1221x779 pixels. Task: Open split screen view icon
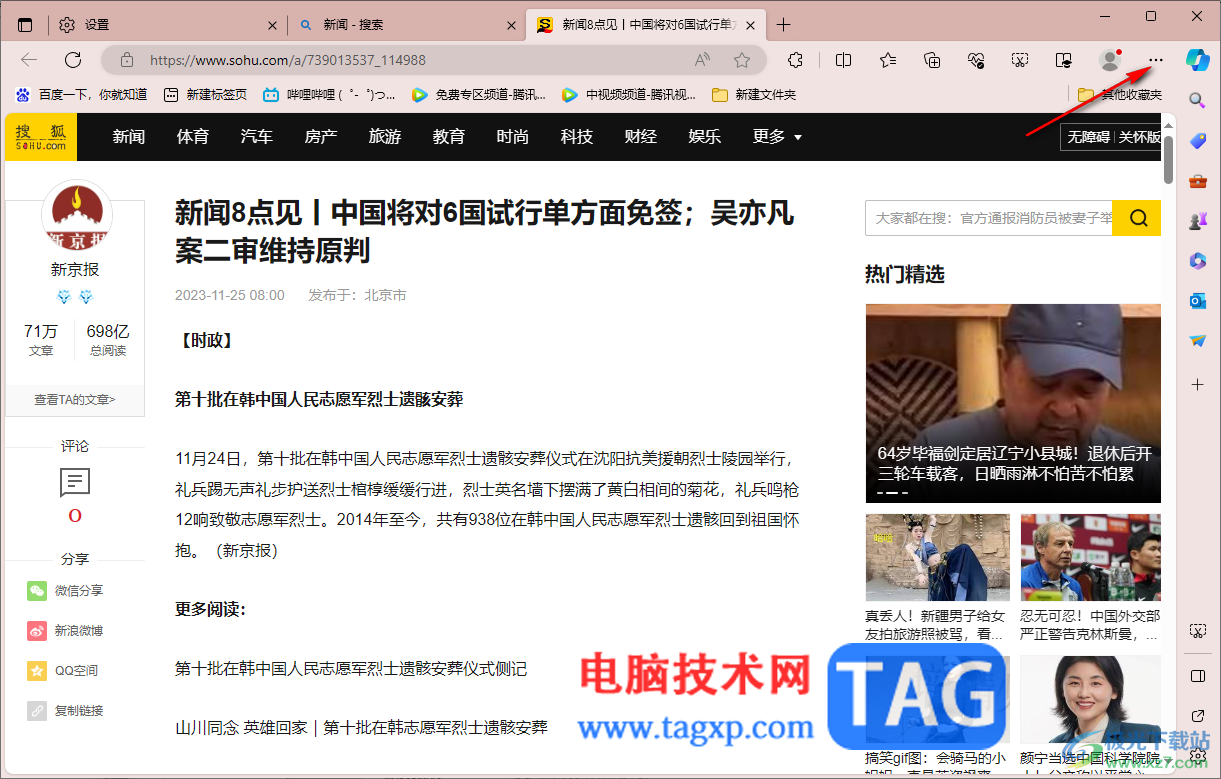tap(843, 60)
